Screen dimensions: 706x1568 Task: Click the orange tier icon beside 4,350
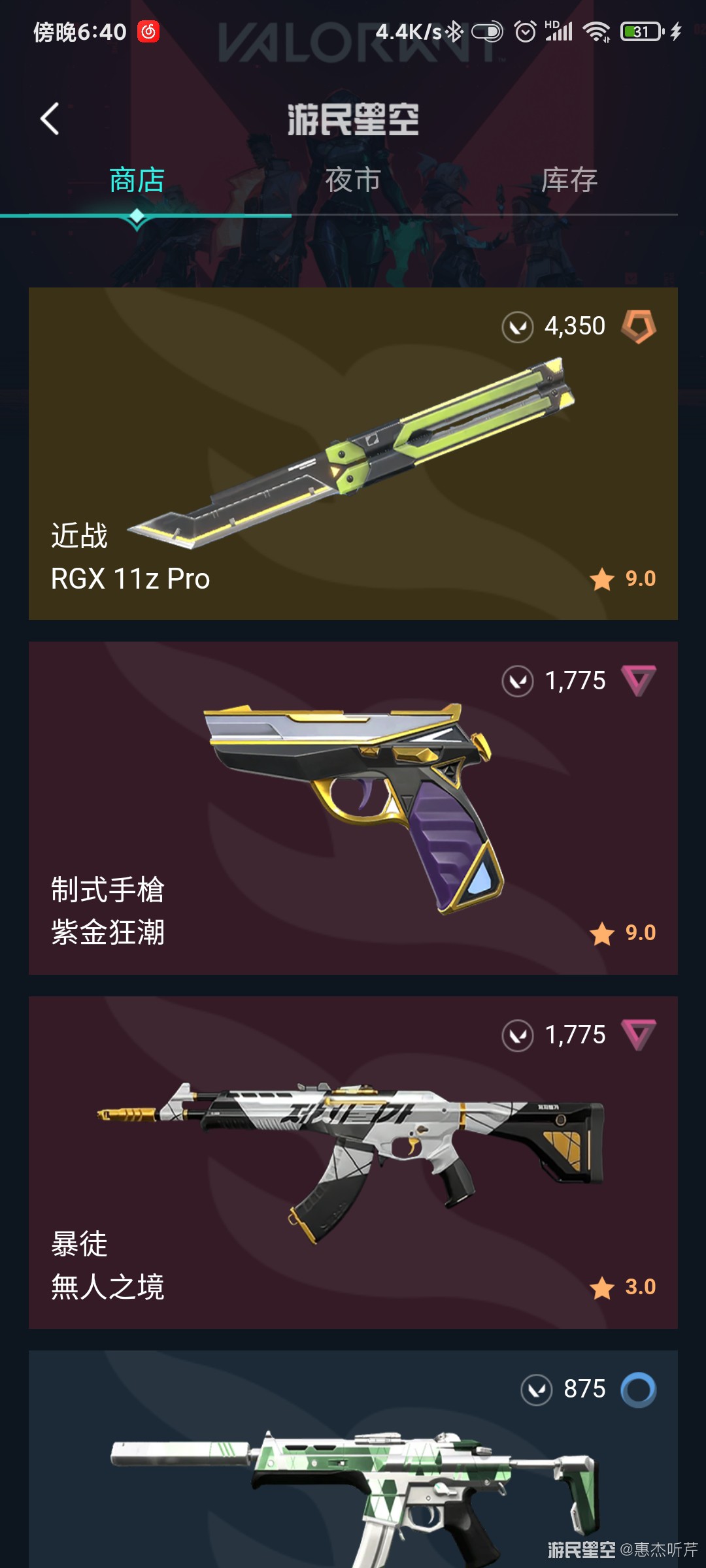point(639,326)
